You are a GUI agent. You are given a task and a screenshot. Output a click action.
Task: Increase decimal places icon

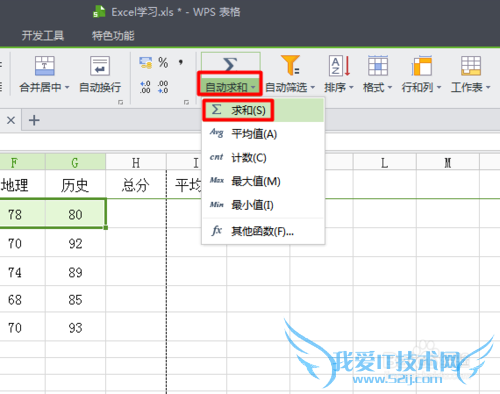pos(145,87)
